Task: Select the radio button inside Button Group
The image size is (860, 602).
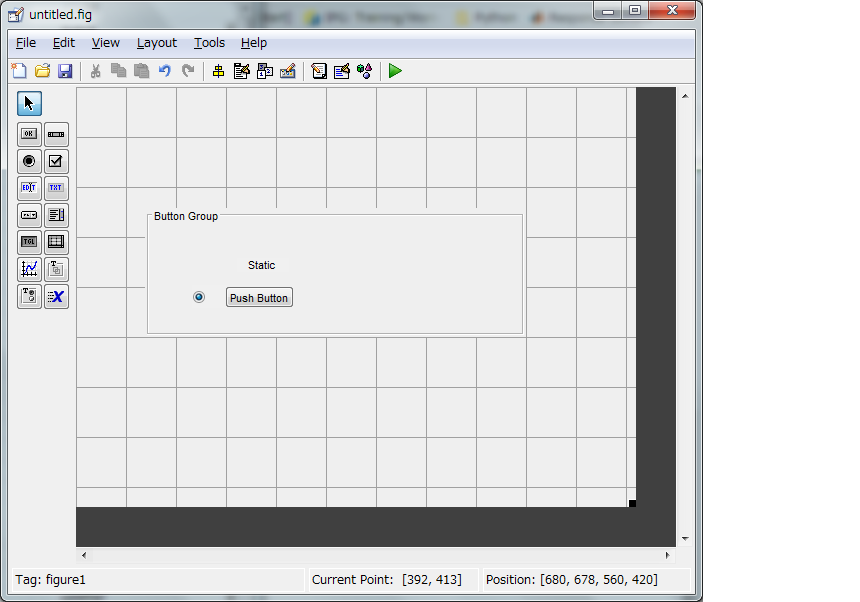Action: (199, 297)
